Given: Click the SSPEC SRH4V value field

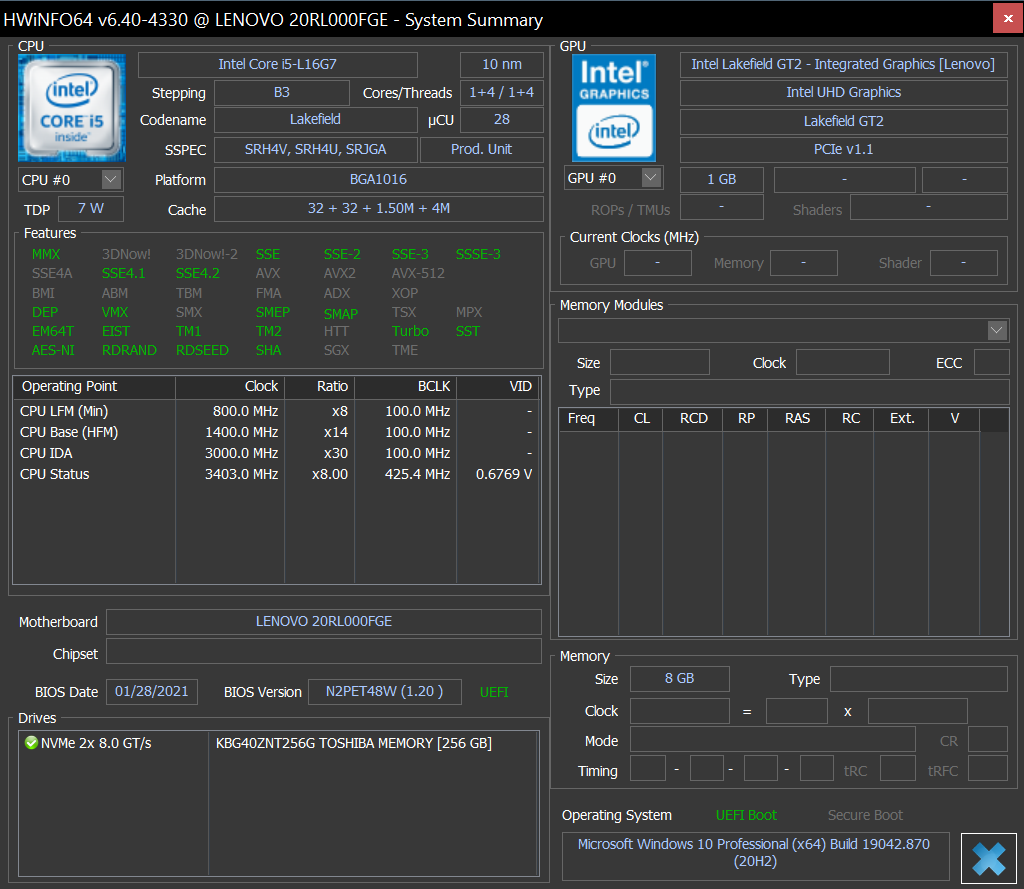Looking at the screenshot, I should (315, 150).
